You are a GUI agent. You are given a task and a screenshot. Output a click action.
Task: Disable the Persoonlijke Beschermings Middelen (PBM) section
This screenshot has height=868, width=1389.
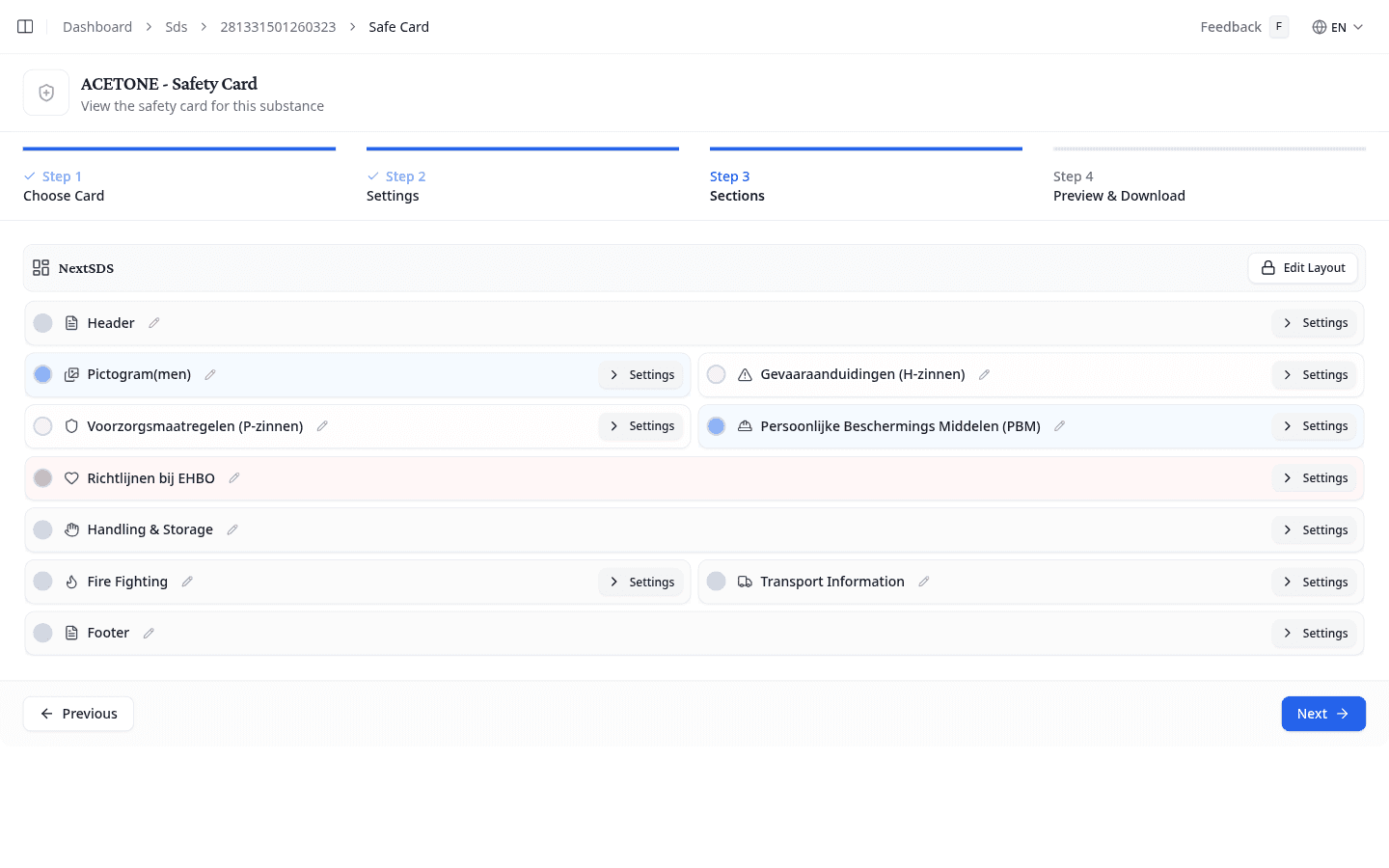click(x=716, y=425)
